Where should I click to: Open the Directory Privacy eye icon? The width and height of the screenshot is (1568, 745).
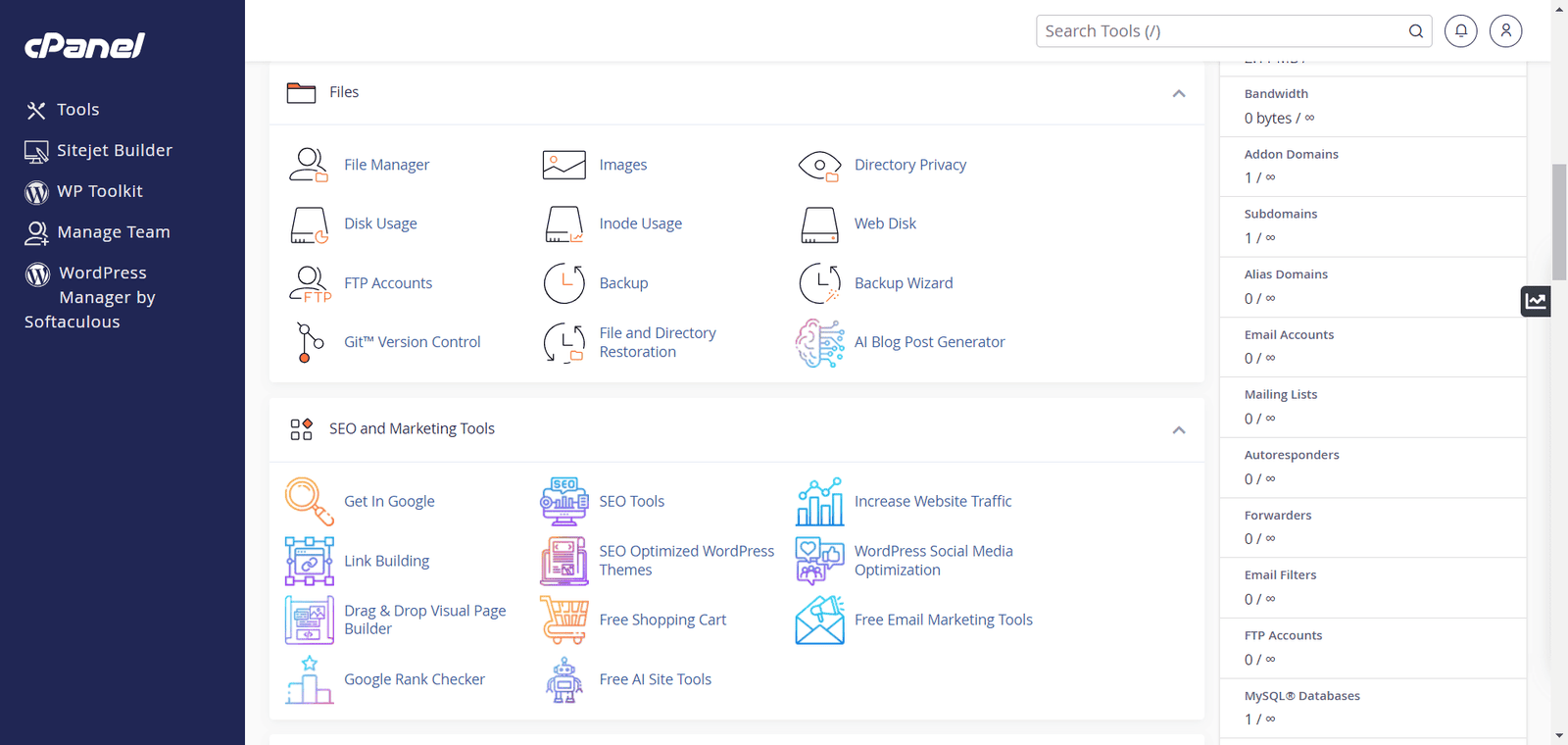pos(819,166)
